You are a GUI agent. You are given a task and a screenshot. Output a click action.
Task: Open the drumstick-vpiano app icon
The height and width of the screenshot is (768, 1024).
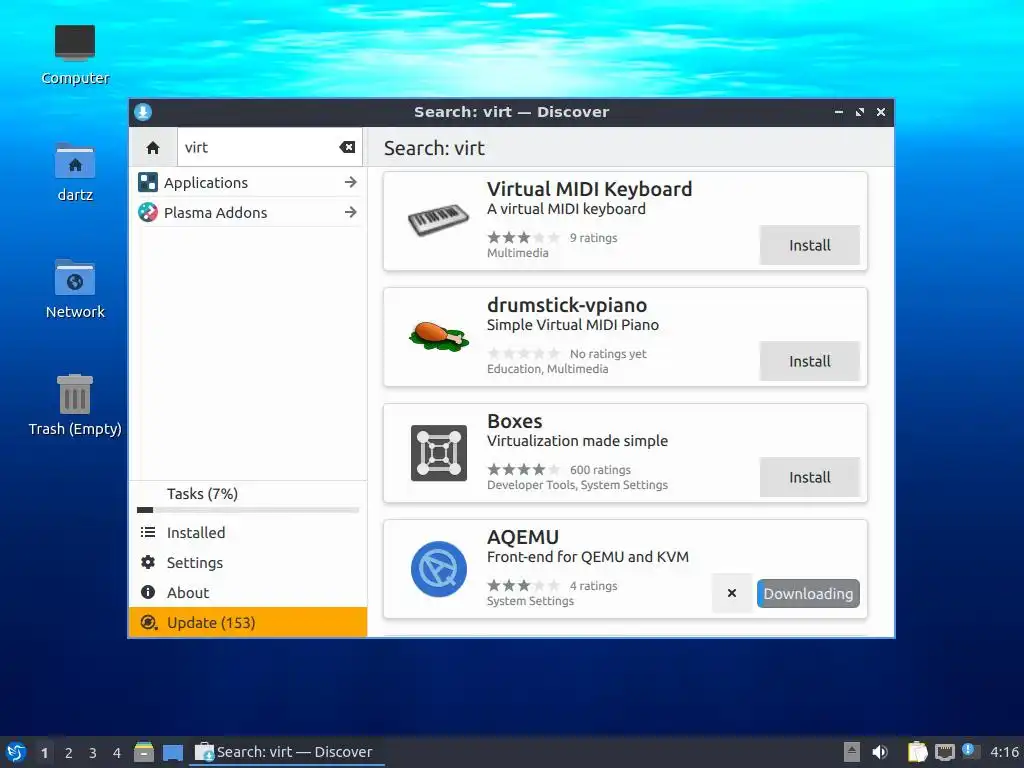(x=439, y=336)
